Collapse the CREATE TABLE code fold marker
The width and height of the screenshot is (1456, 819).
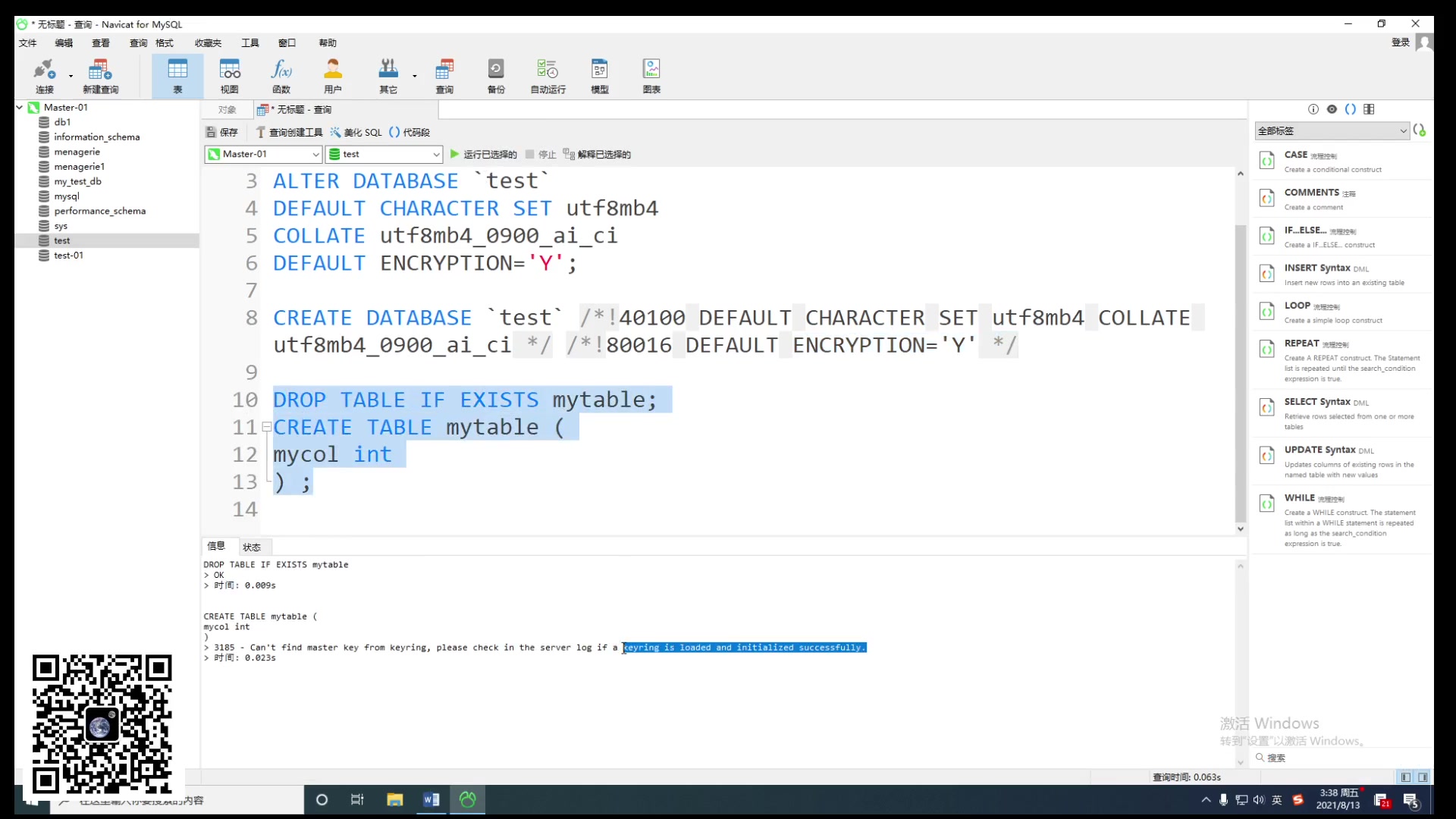(266, 428)
